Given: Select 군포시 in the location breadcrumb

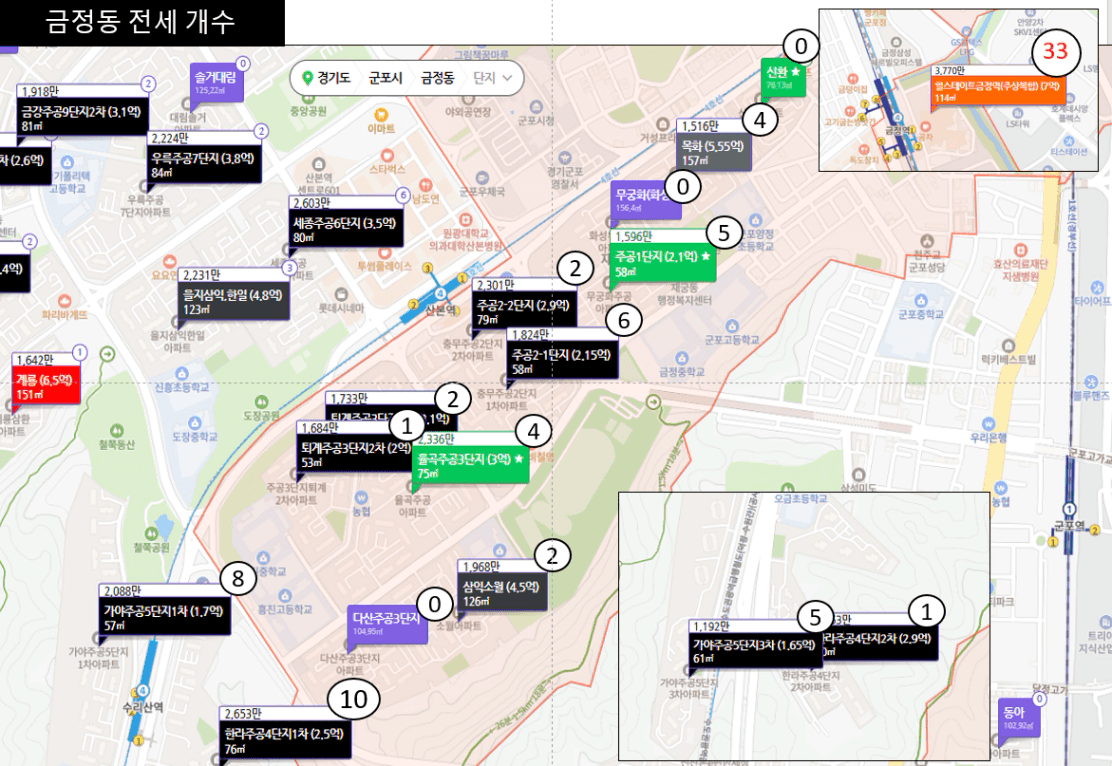Looking at the screenshot, I should click(385, 78).
